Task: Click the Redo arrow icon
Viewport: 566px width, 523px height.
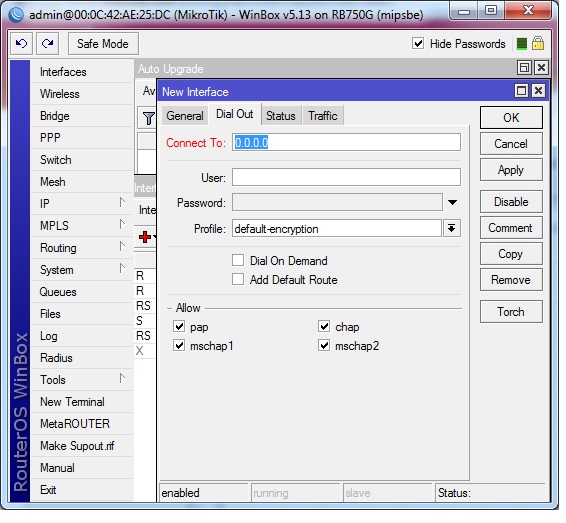Action: coord(47,44)
